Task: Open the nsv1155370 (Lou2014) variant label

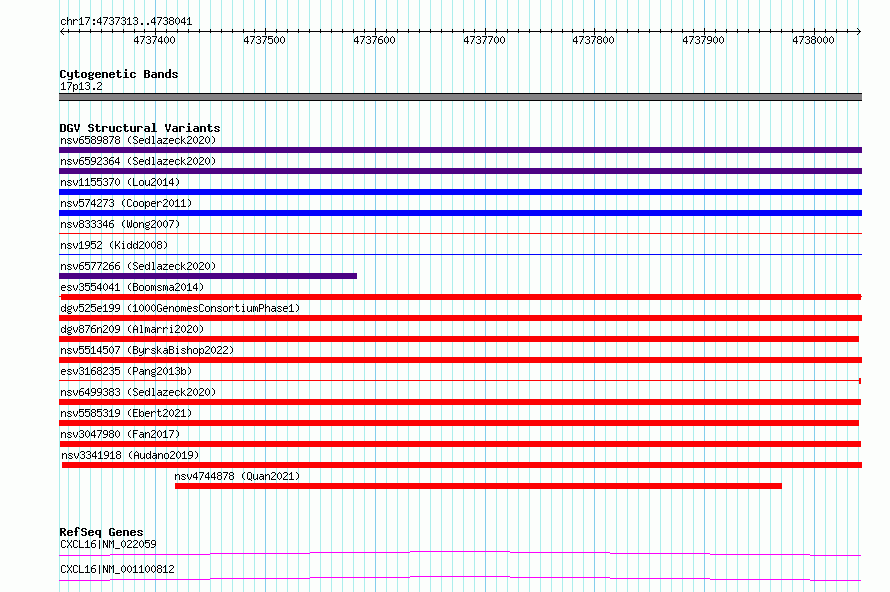Action: pyautogui.click(x=120, y=182)
